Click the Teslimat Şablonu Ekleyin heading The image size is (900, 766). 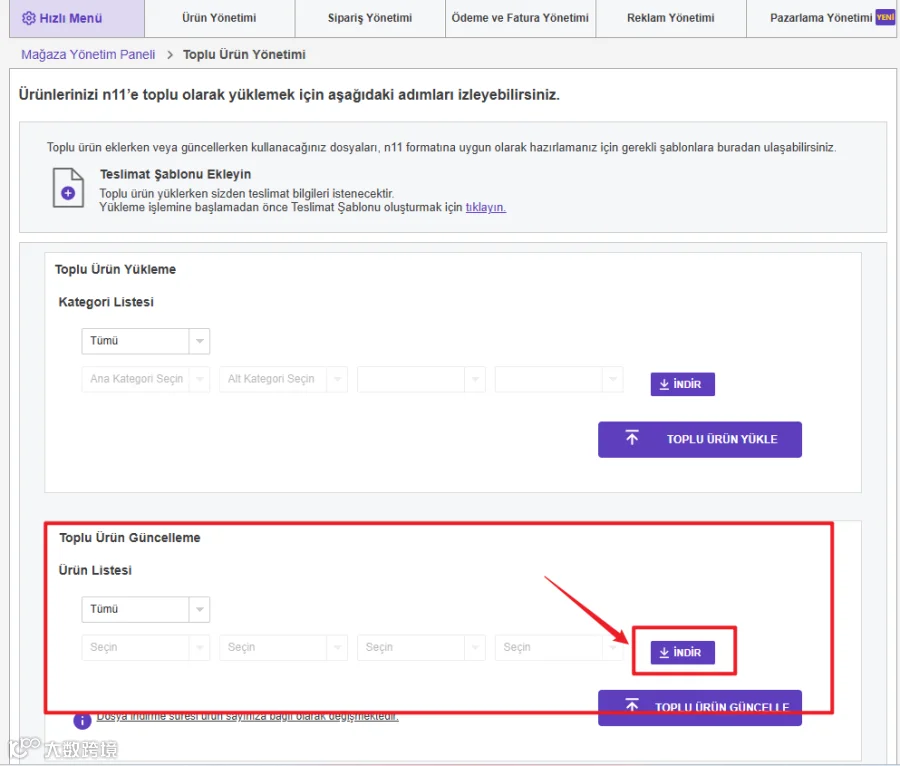tap(175, 174)
